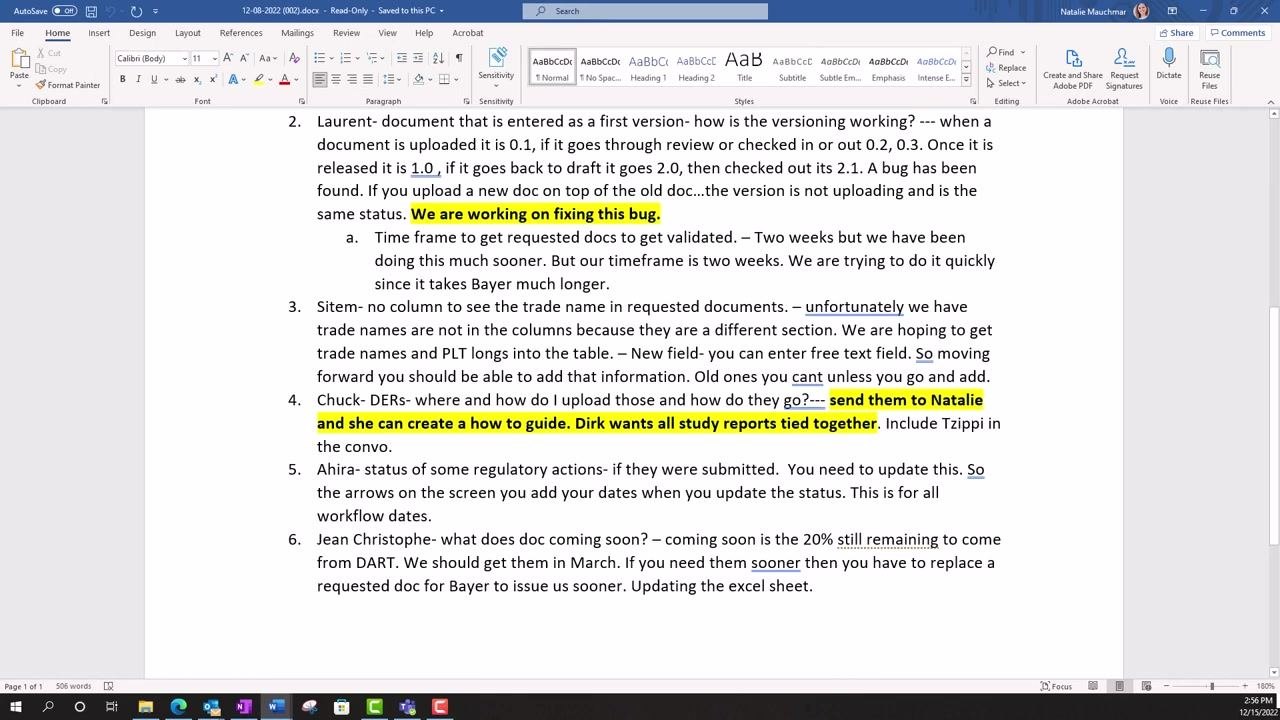Toggle italic formatting

(138, 79)
